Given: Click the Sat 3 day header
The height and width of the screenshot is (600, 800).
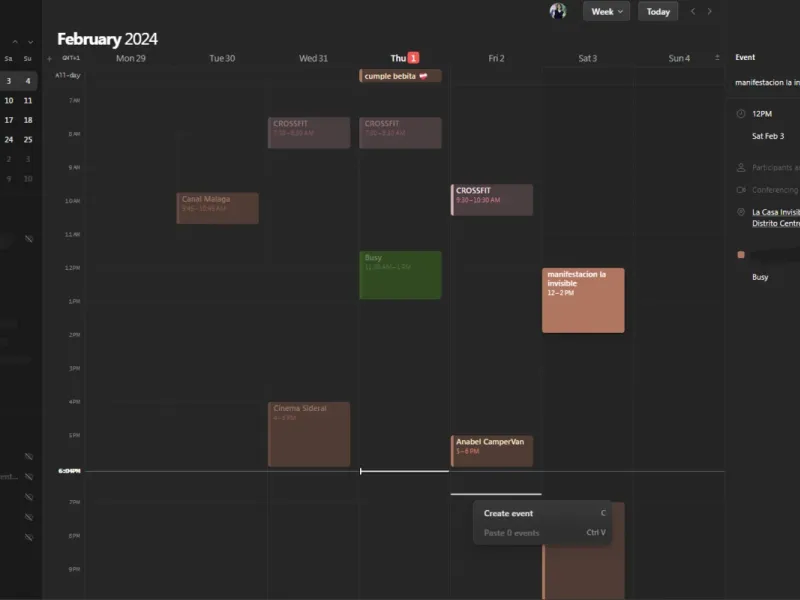Looking at the screenshot, I should tap(587, 58).
